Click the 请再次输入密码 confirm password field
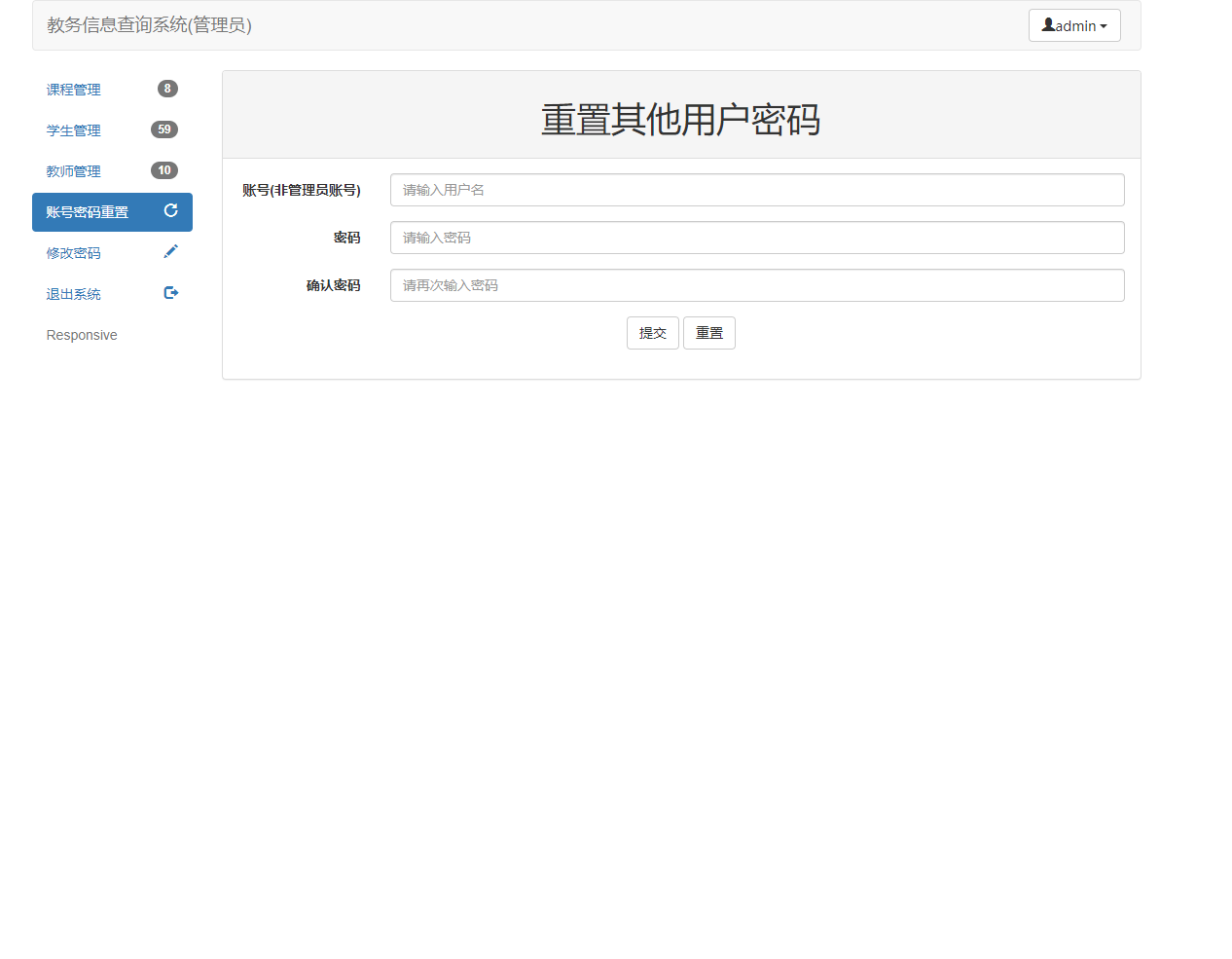Image resolution: width=1232 pixels, height=959 pixels. (x=757, y=285)
